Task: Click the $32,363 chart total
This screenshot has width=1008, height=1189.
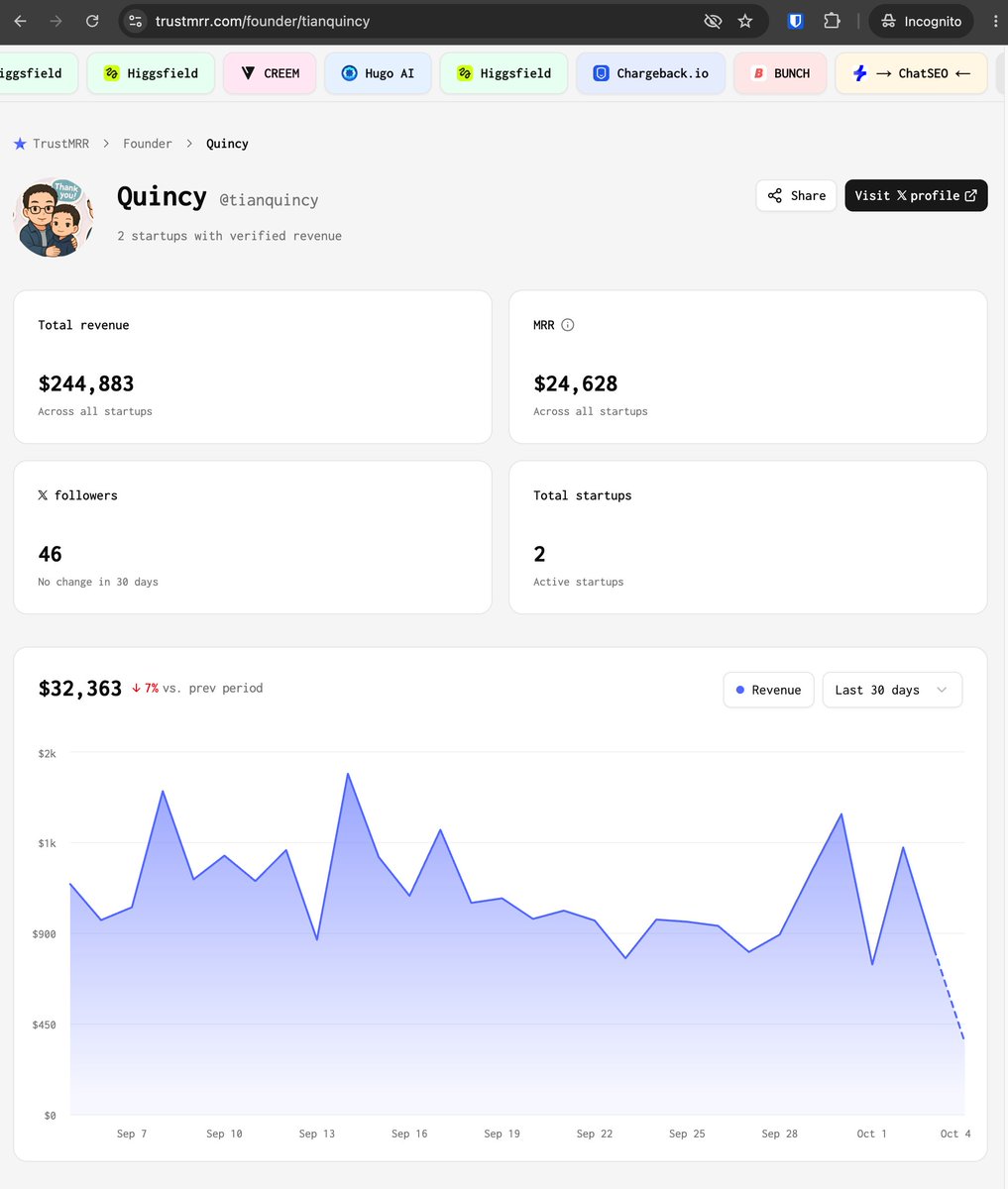Action: pyautogui.click(x=80, y=688)
